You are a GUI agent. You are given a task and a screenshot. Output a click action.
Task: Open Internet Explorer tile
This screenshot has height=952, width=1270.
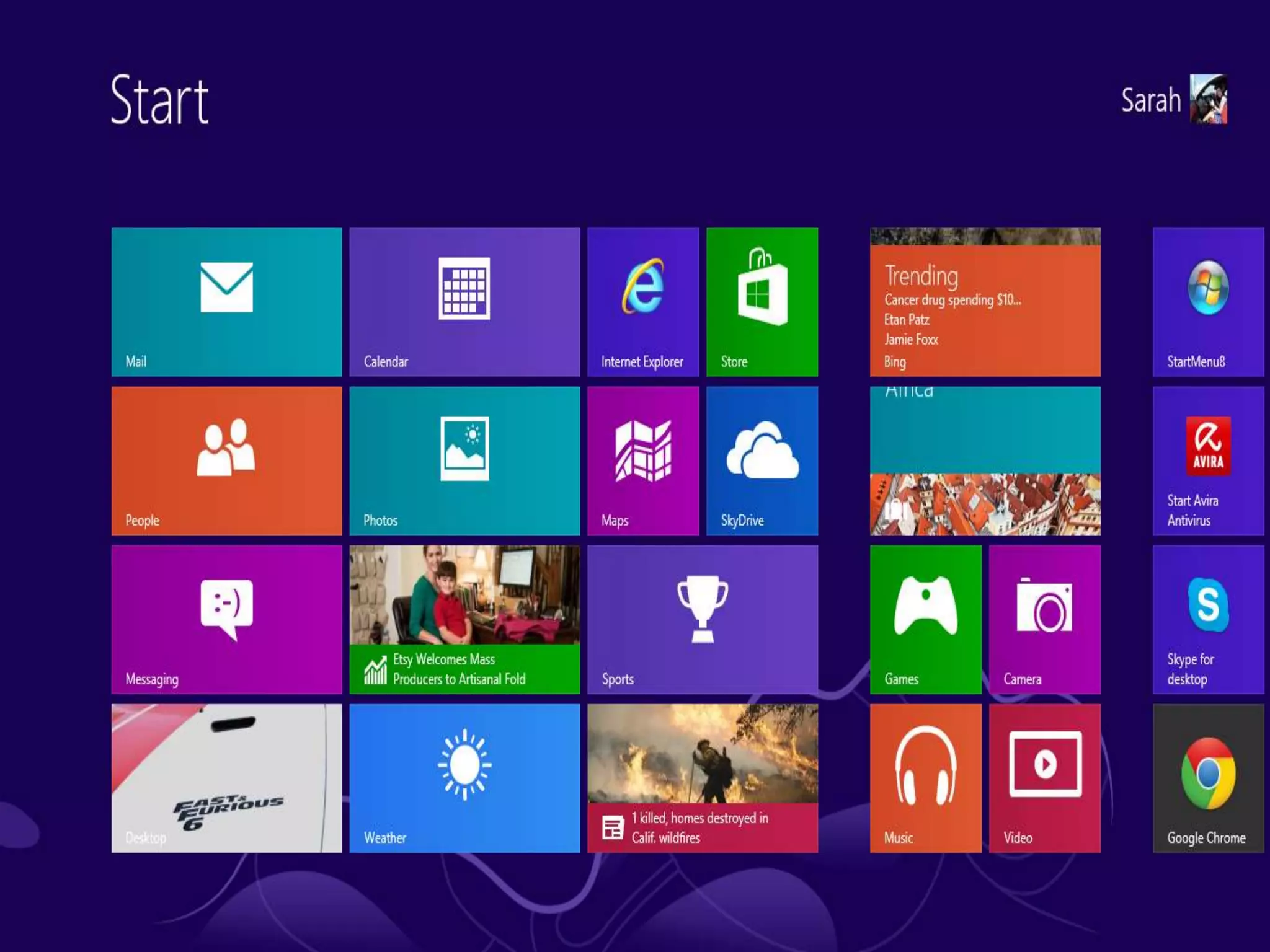643,302
